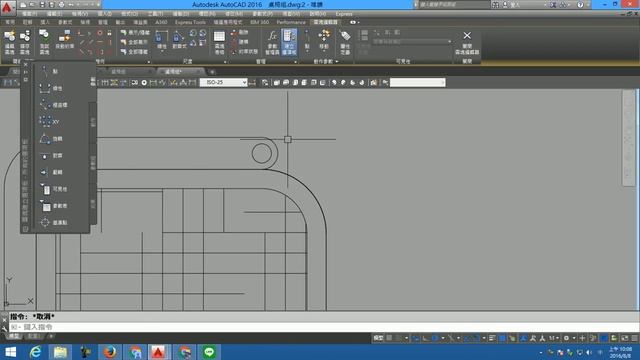Select Linear parameter in authoring palette

51,88
